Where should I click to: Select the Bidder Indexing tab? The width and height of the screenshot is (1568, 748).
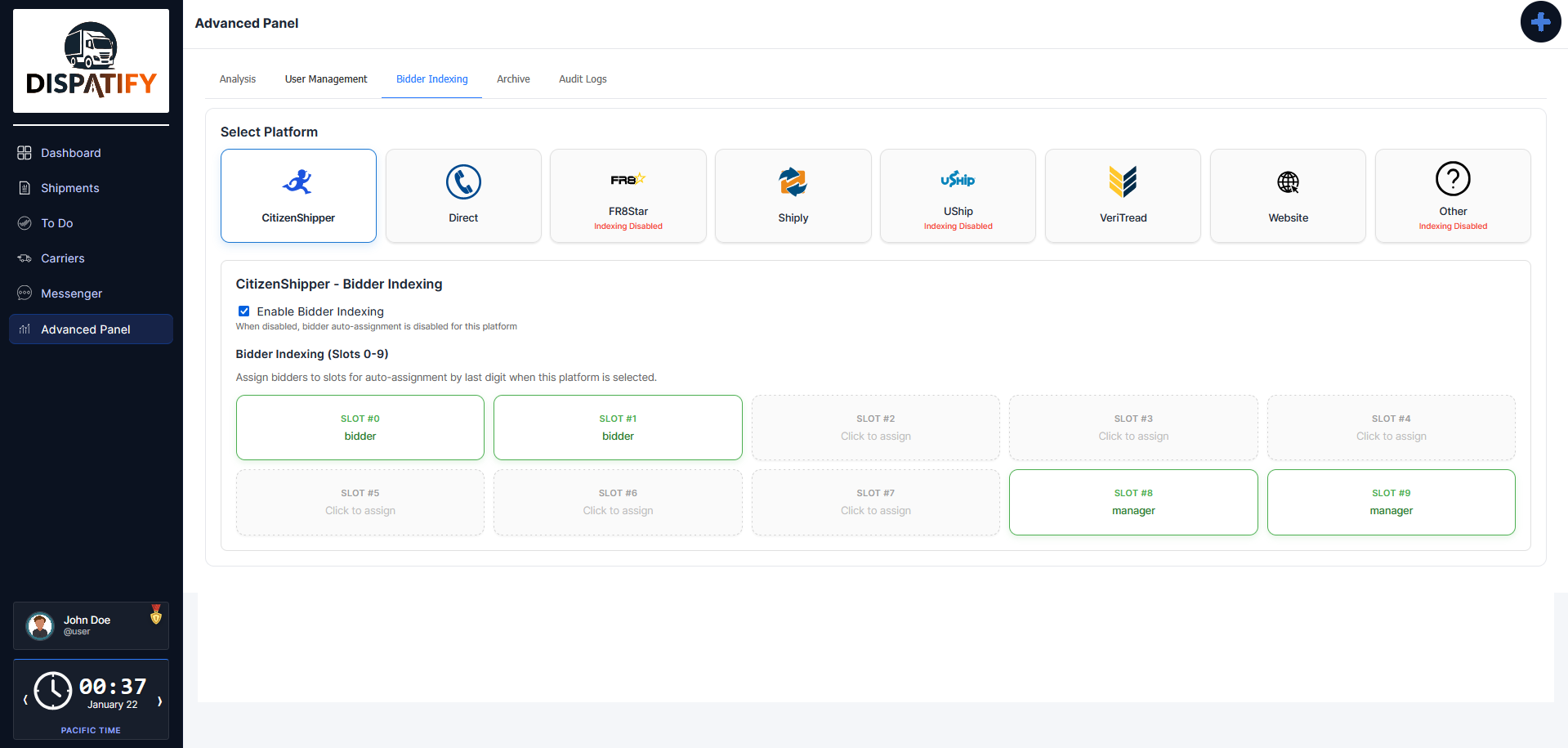[x=432, y=79]
